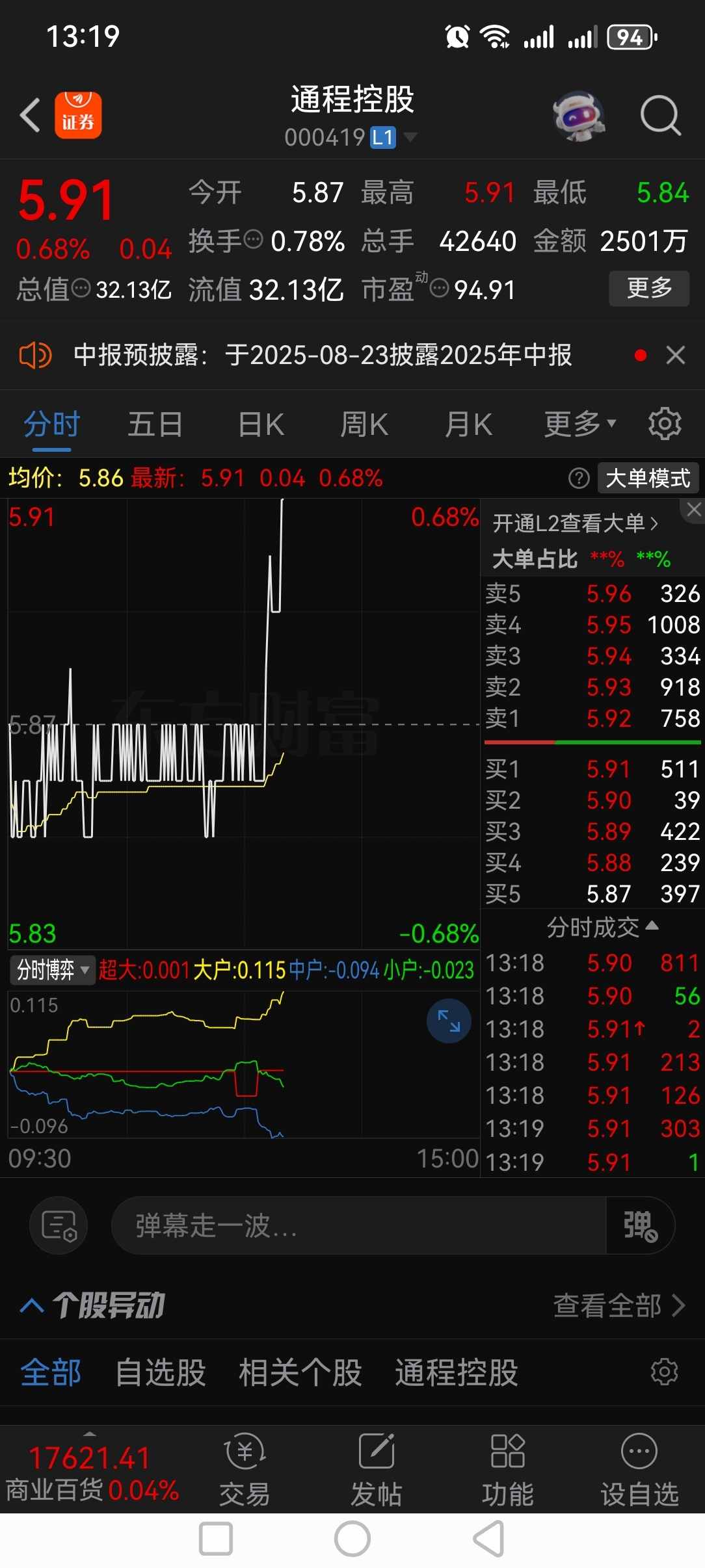This screenshot has height=1568, width=705.
Task: Switch to the 周K chart tab
Action: [x=364, y=425]
